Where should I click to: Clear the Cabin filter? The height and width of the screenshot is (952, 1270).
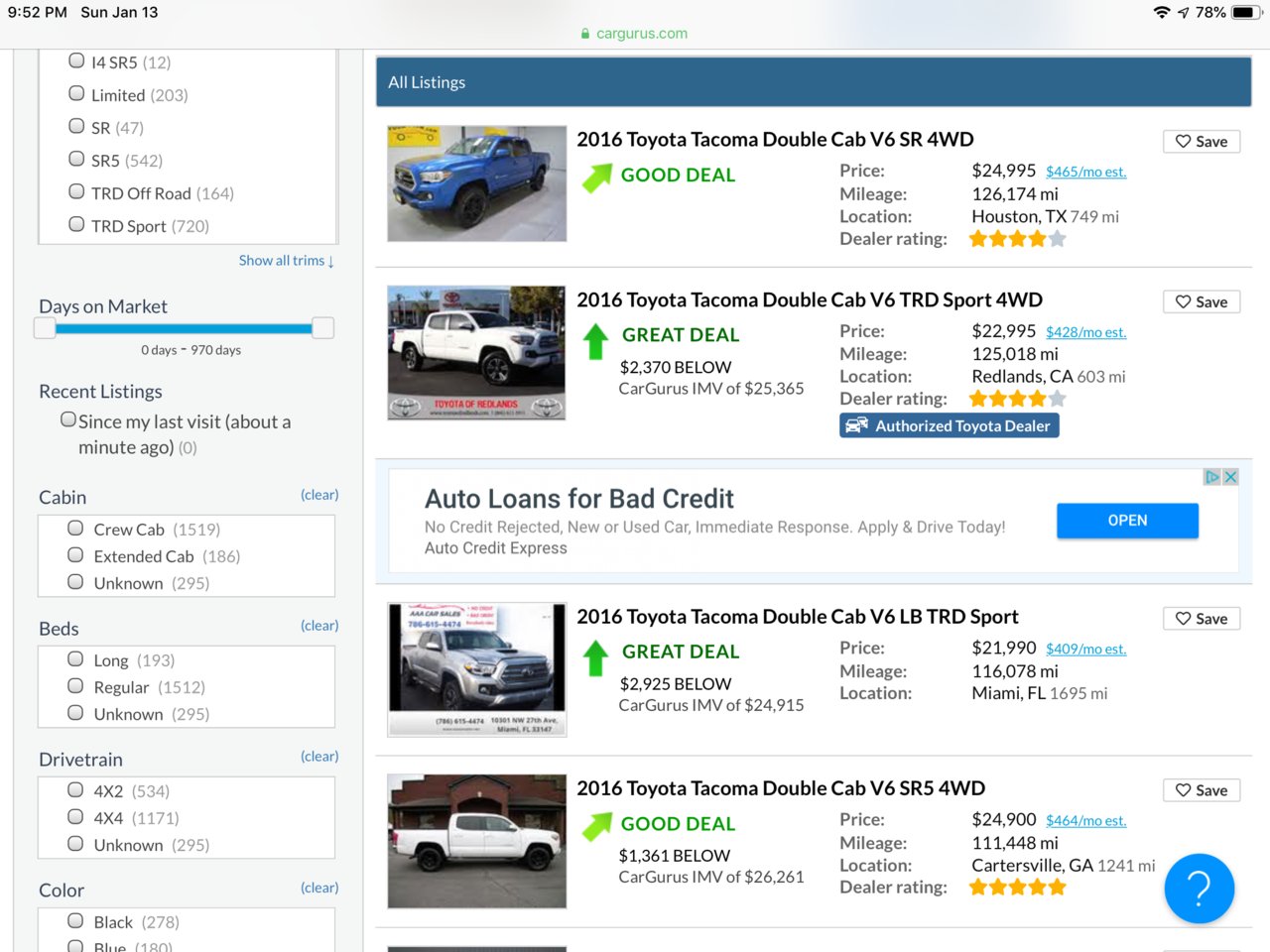pos(319,495)
